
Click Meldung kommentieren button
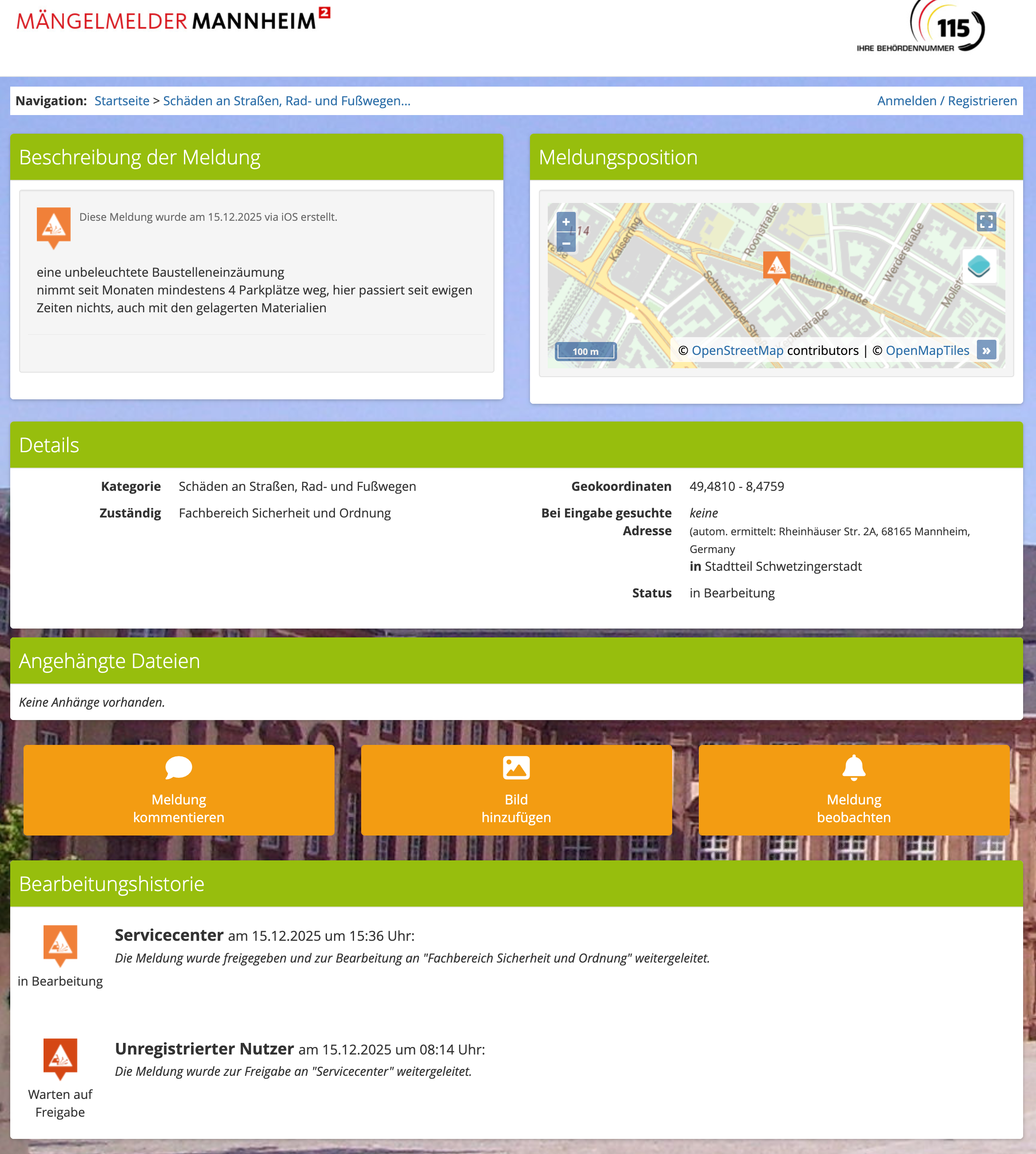(179, 790)
